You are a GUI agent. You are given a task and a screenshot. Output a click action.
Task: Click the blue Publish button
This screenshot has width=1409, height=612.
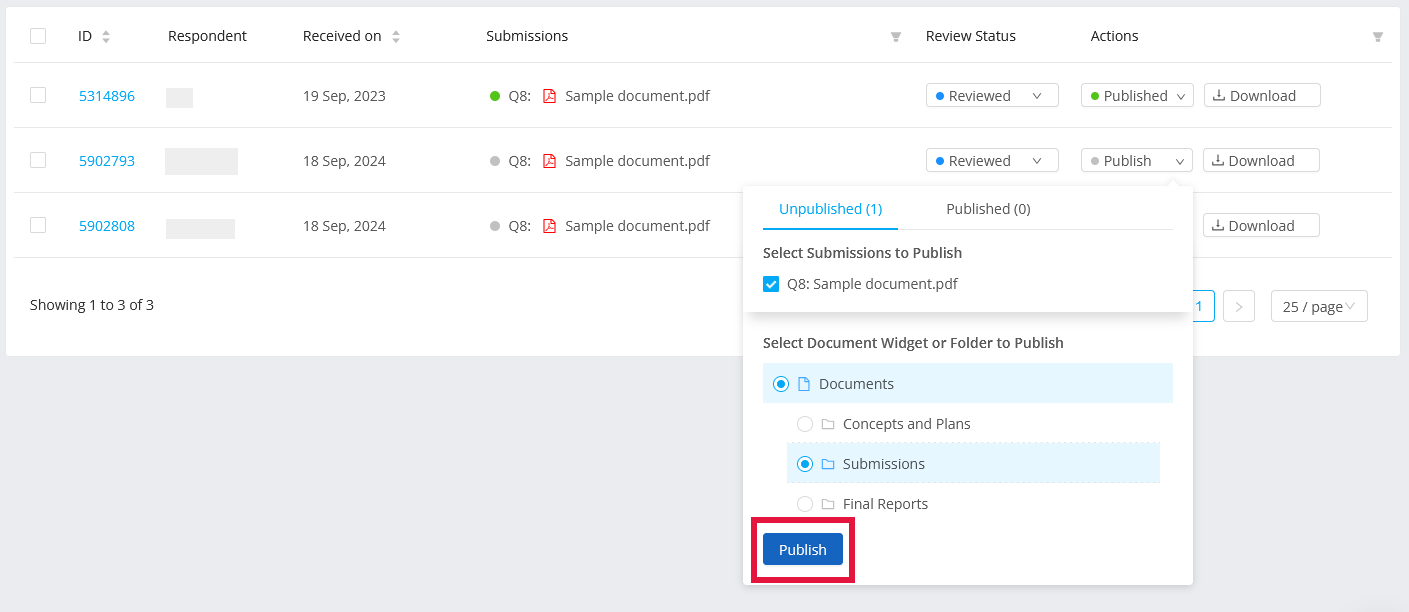click(x=803, y=550)
